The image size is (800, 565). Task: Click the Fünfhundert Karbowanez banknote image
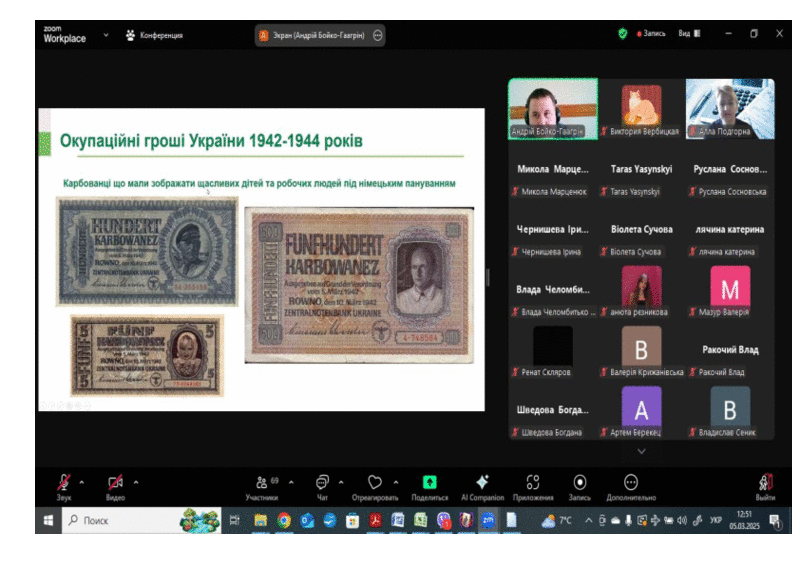click(x=359, y=285)
